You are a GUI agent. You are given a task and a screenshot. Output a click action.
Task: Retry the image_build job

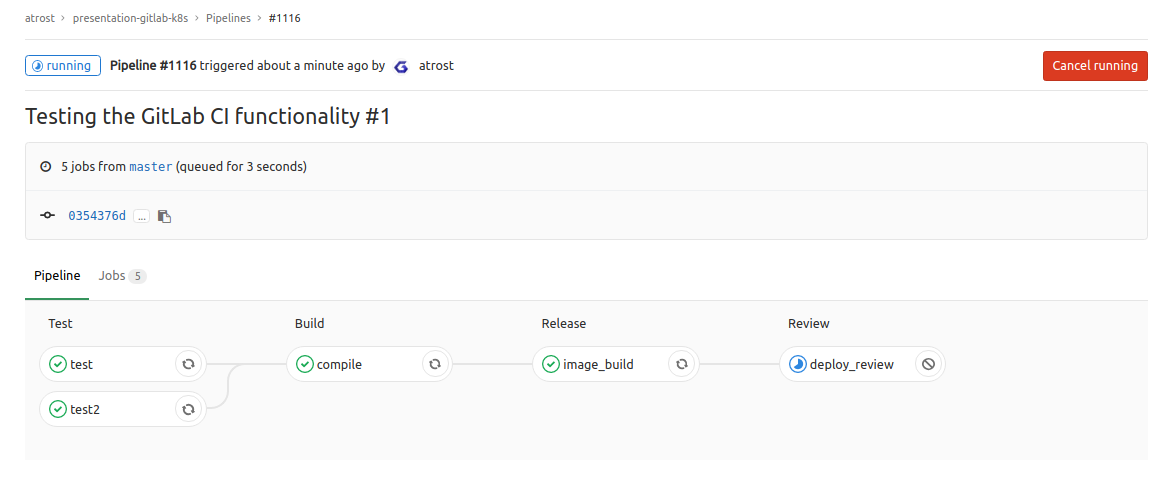point(681,364)
